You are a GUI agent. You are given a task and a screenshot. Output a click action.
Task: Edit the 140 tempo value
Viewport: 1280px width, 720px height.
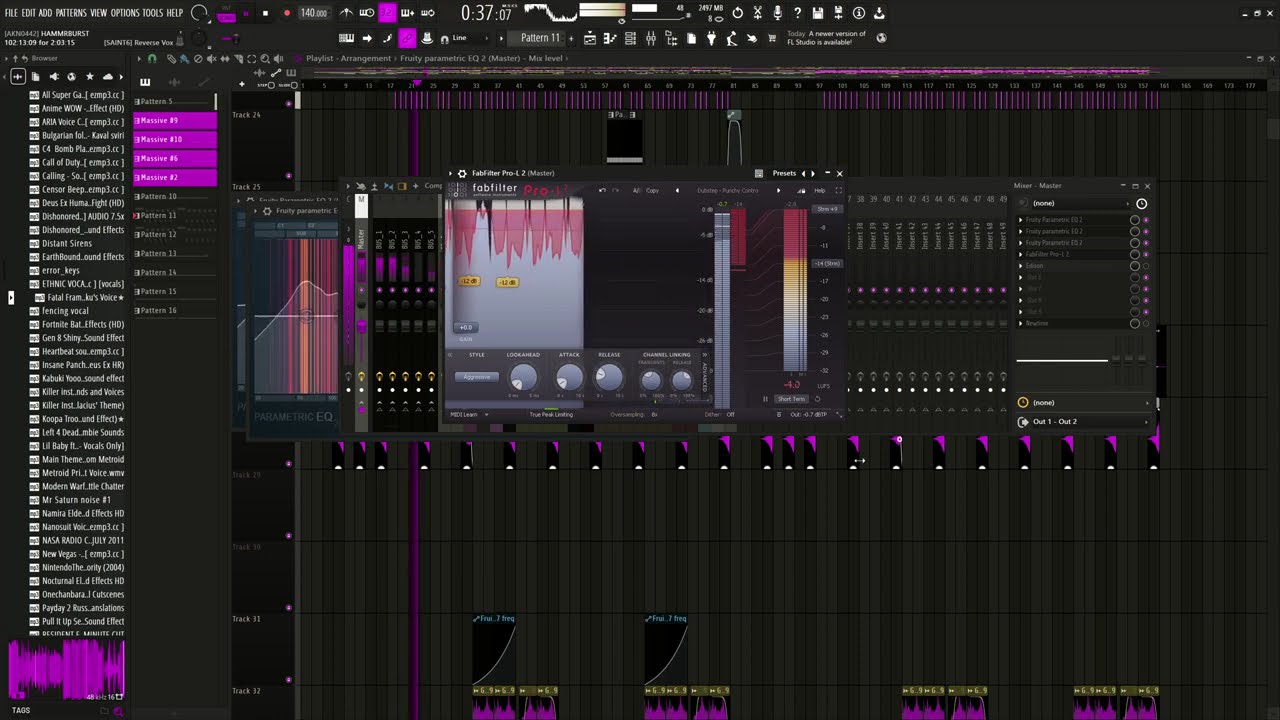click(x=314, y=13)
